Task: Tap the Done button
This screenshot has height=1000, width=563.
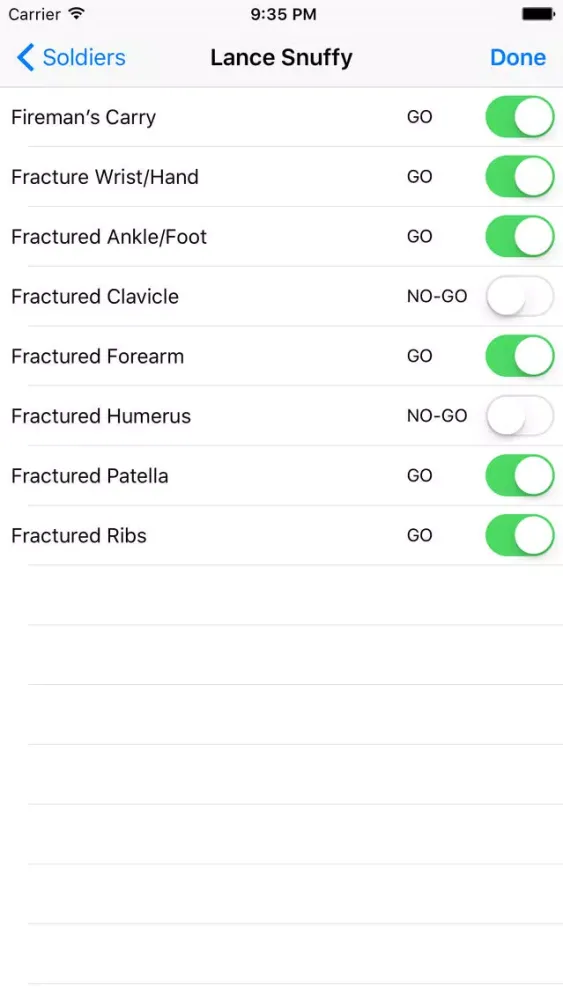Action: (518, 57)
